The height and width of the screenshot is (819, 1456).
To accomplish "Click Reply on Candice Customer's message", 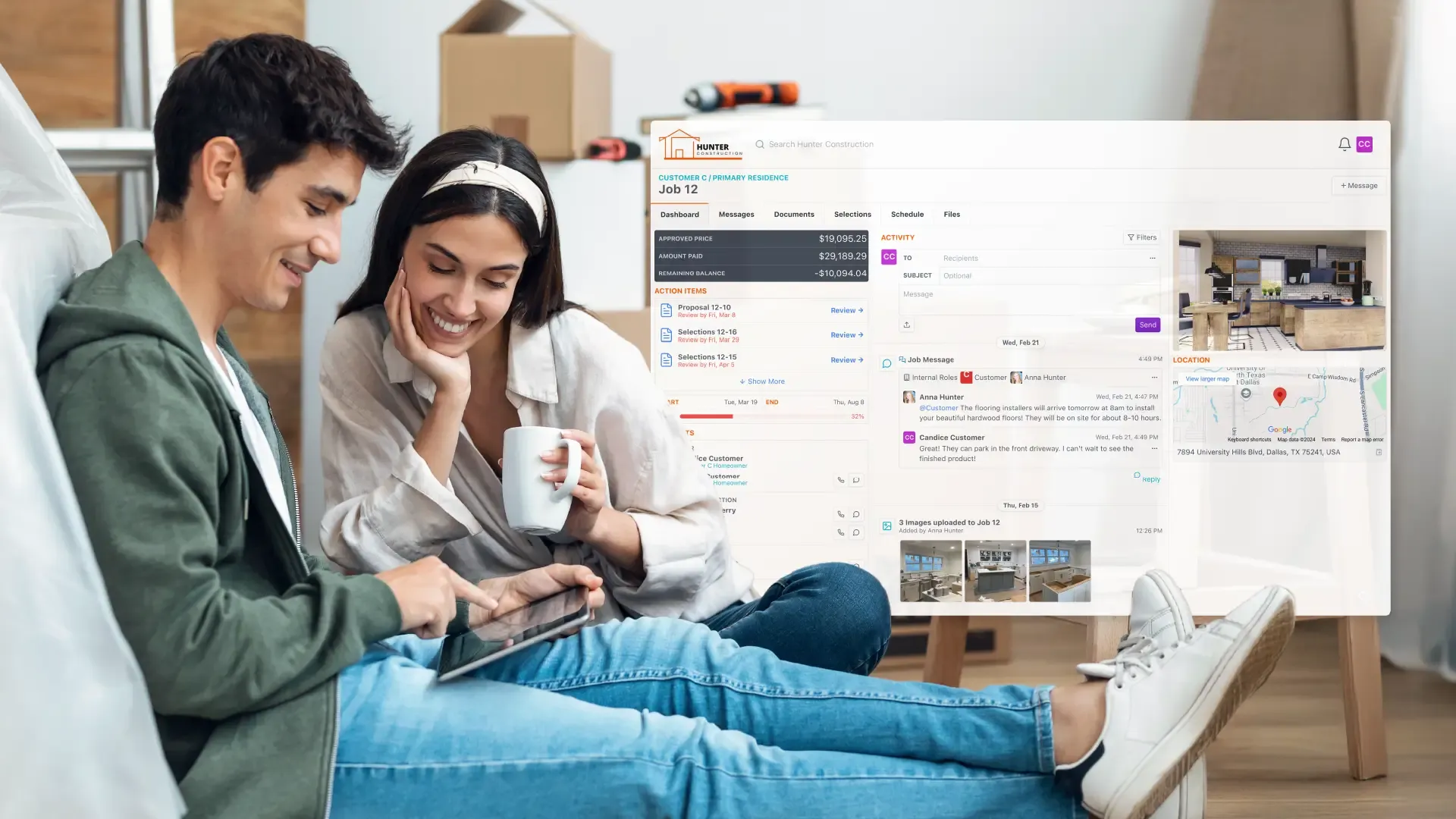I will 1147,478.
